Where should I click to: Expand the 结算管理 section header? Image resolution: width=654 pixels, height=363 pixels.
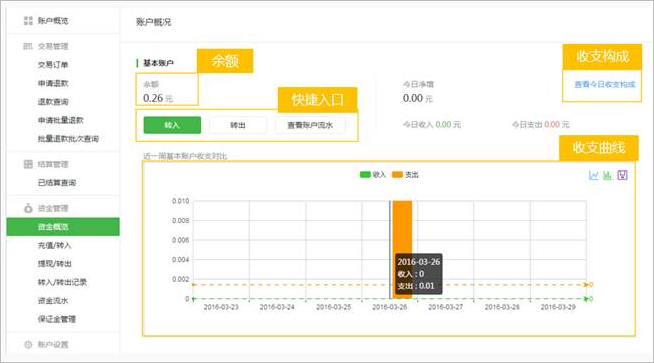point(53,164)
